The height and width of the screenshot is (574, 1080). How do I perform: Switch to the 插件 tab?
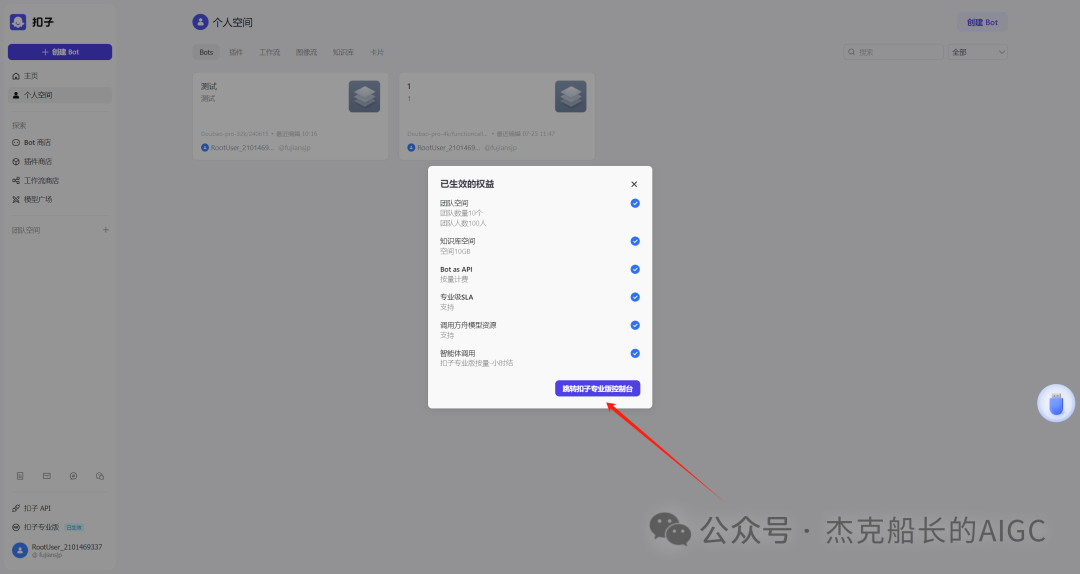236,52
